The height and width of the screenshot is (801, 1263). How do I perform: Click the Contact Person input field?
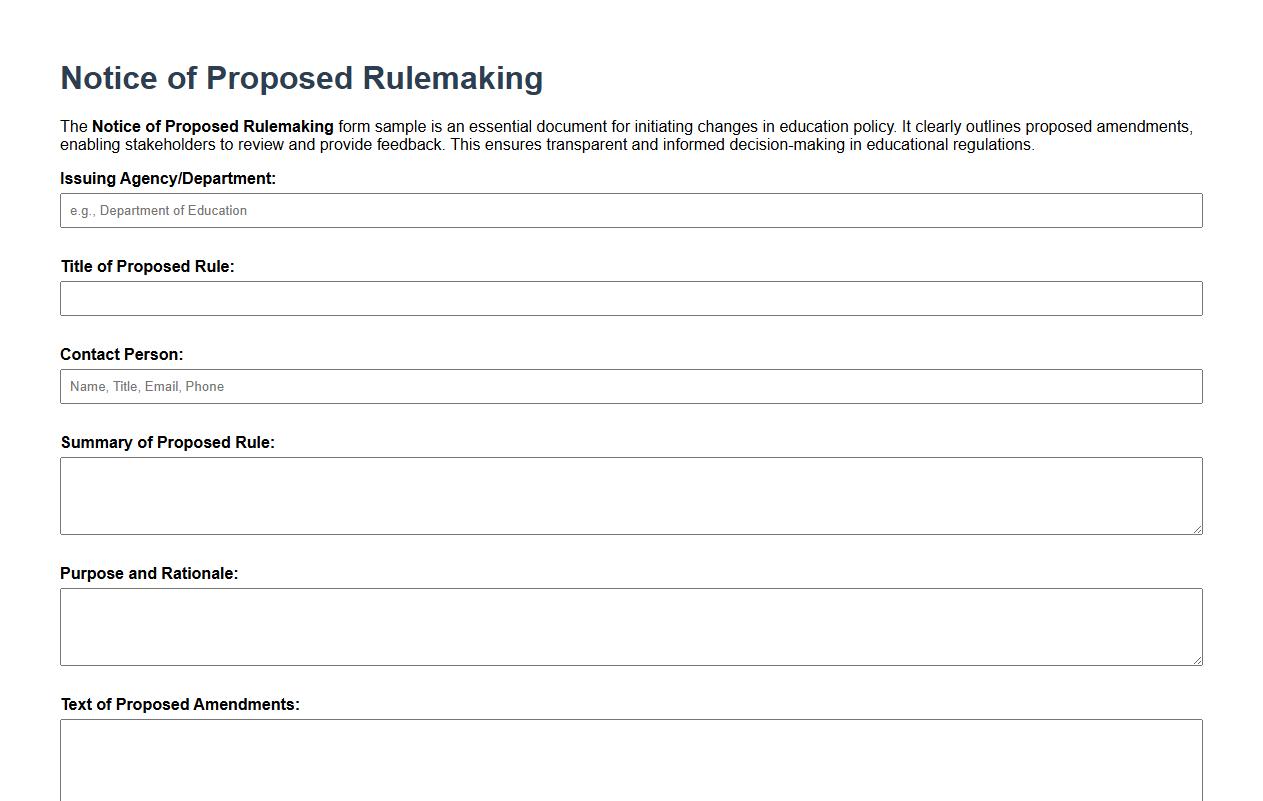[x=631, y=386]
